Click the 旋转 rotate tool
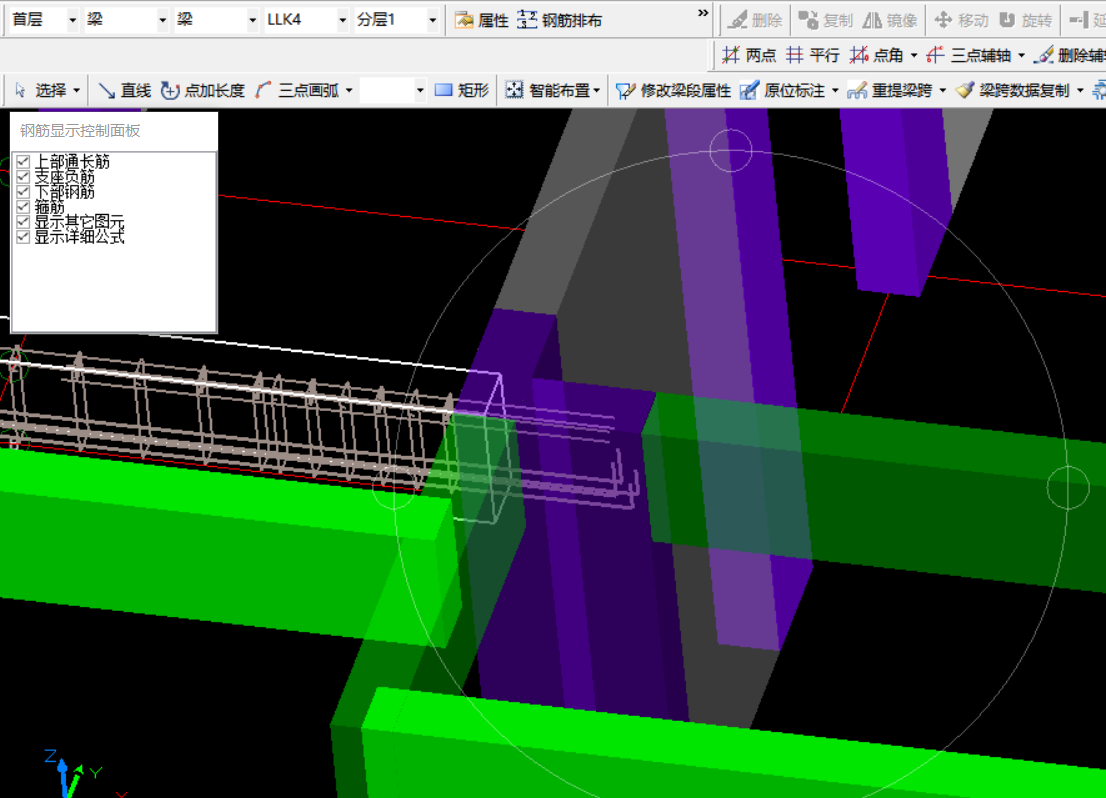1106x798 pixels. point(1026,20)
